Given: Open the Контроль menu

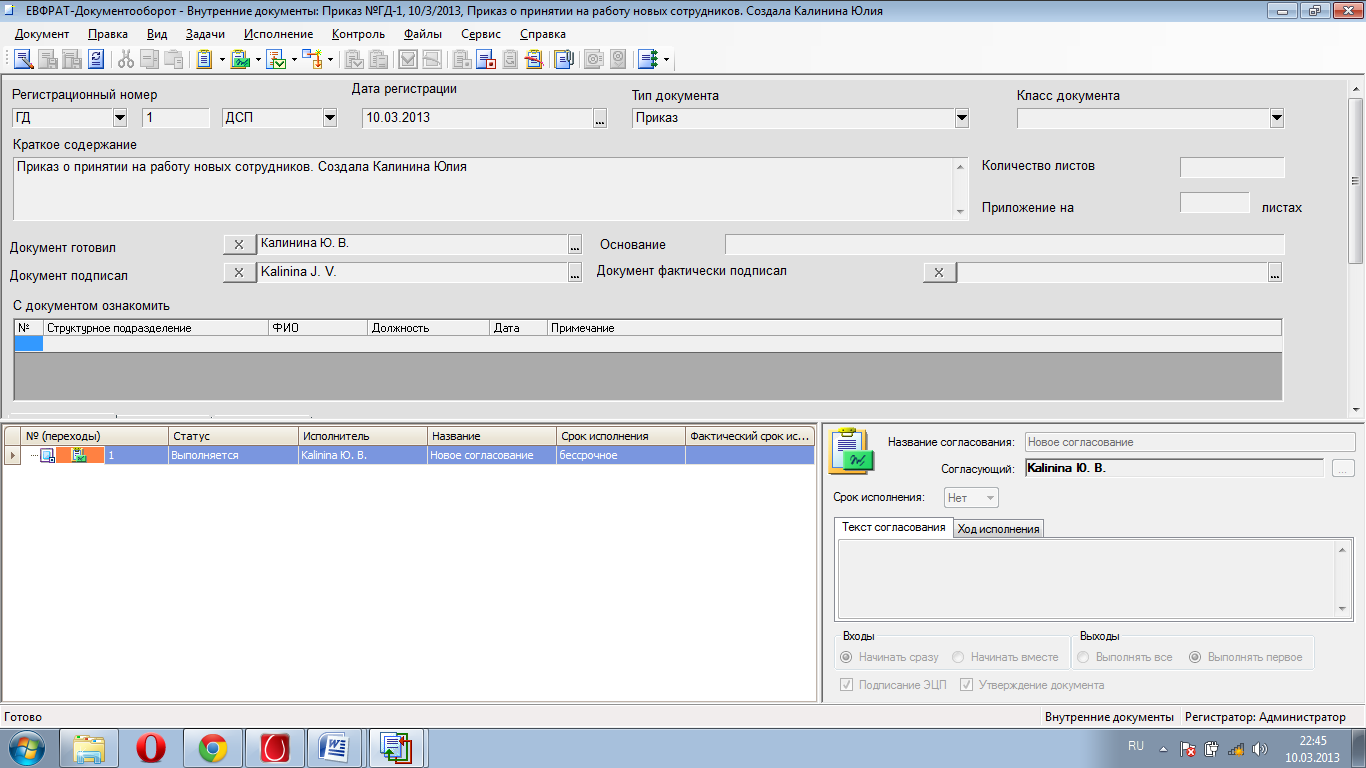Looking at the screenshot, I should pos(358,34).
